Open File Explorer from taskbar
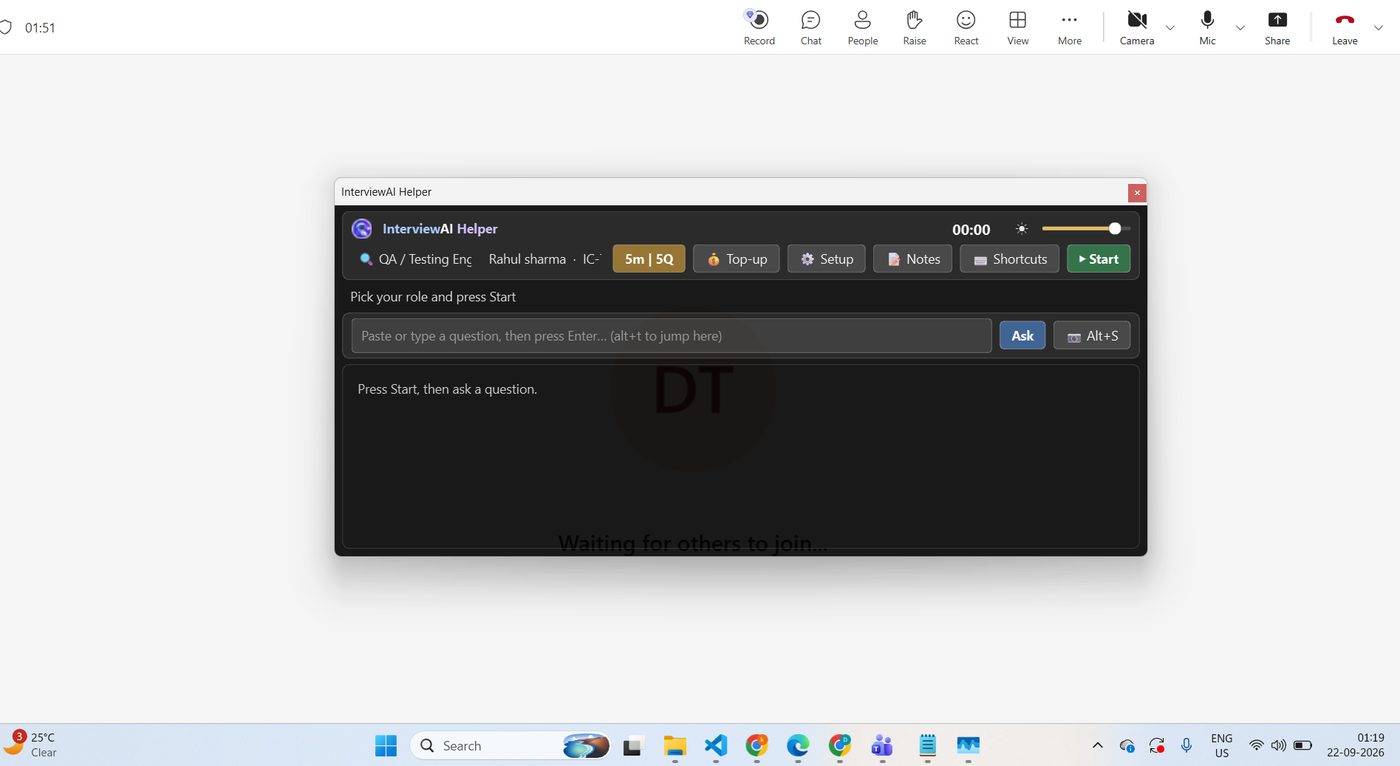 675,746
